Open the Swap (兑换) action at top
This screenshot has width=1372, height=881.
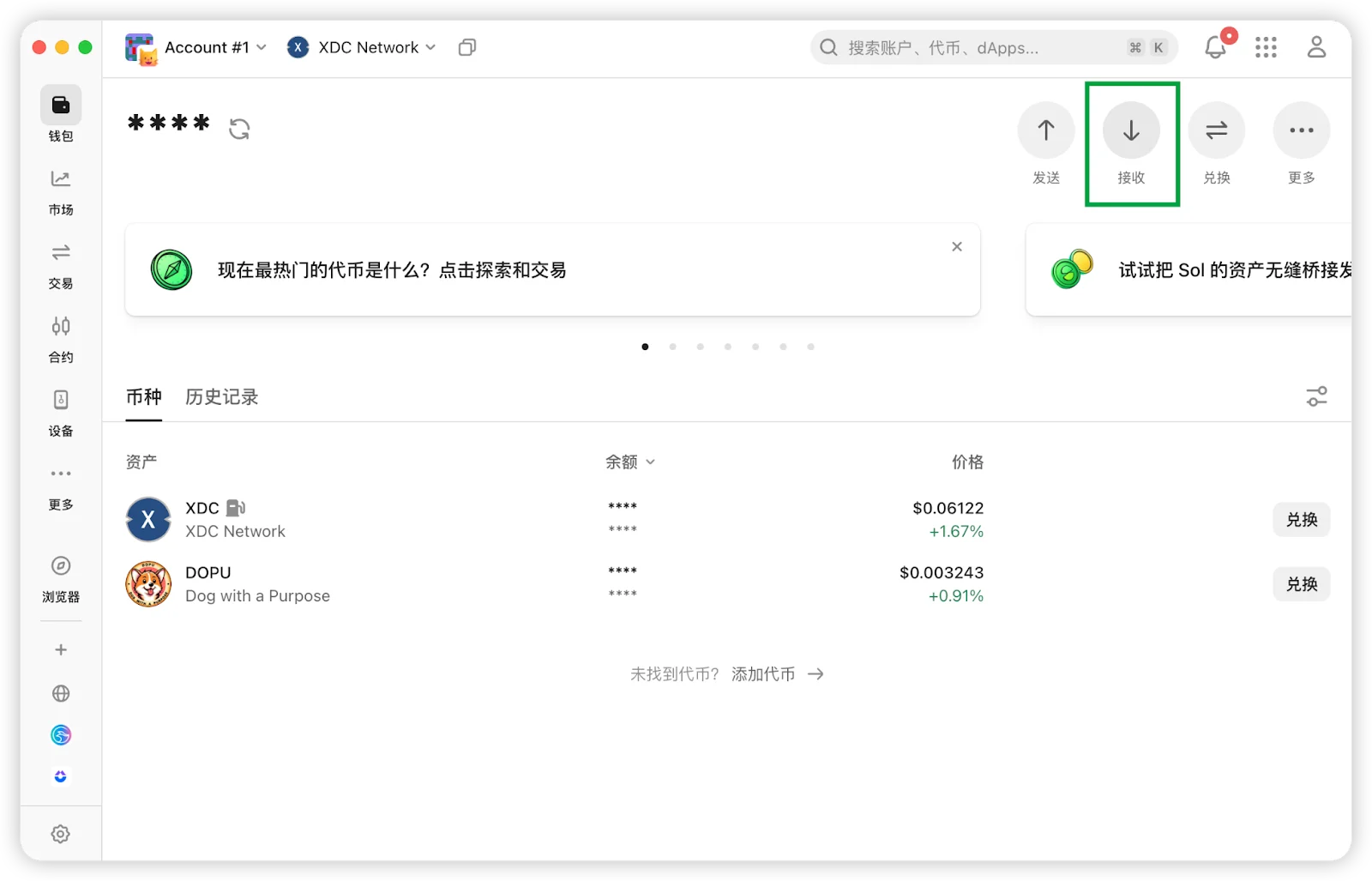pos(1216,130)
